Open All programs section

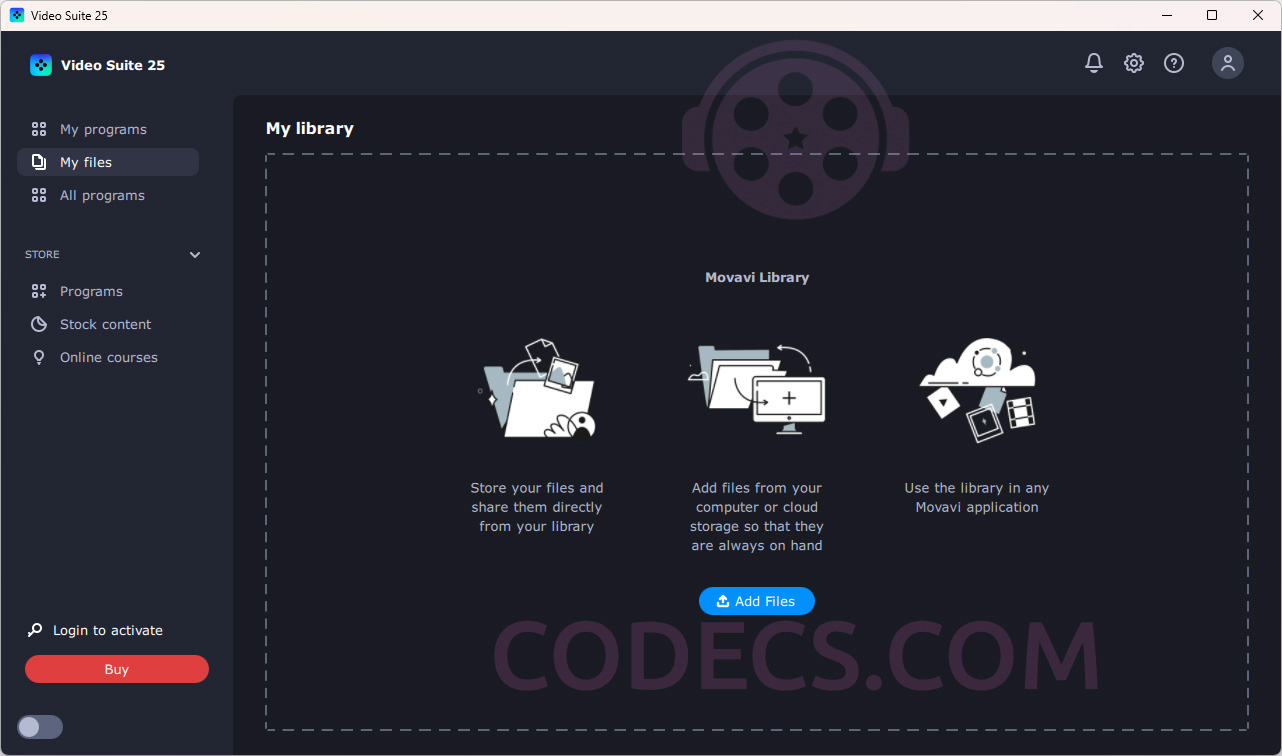tap(108, 195)
